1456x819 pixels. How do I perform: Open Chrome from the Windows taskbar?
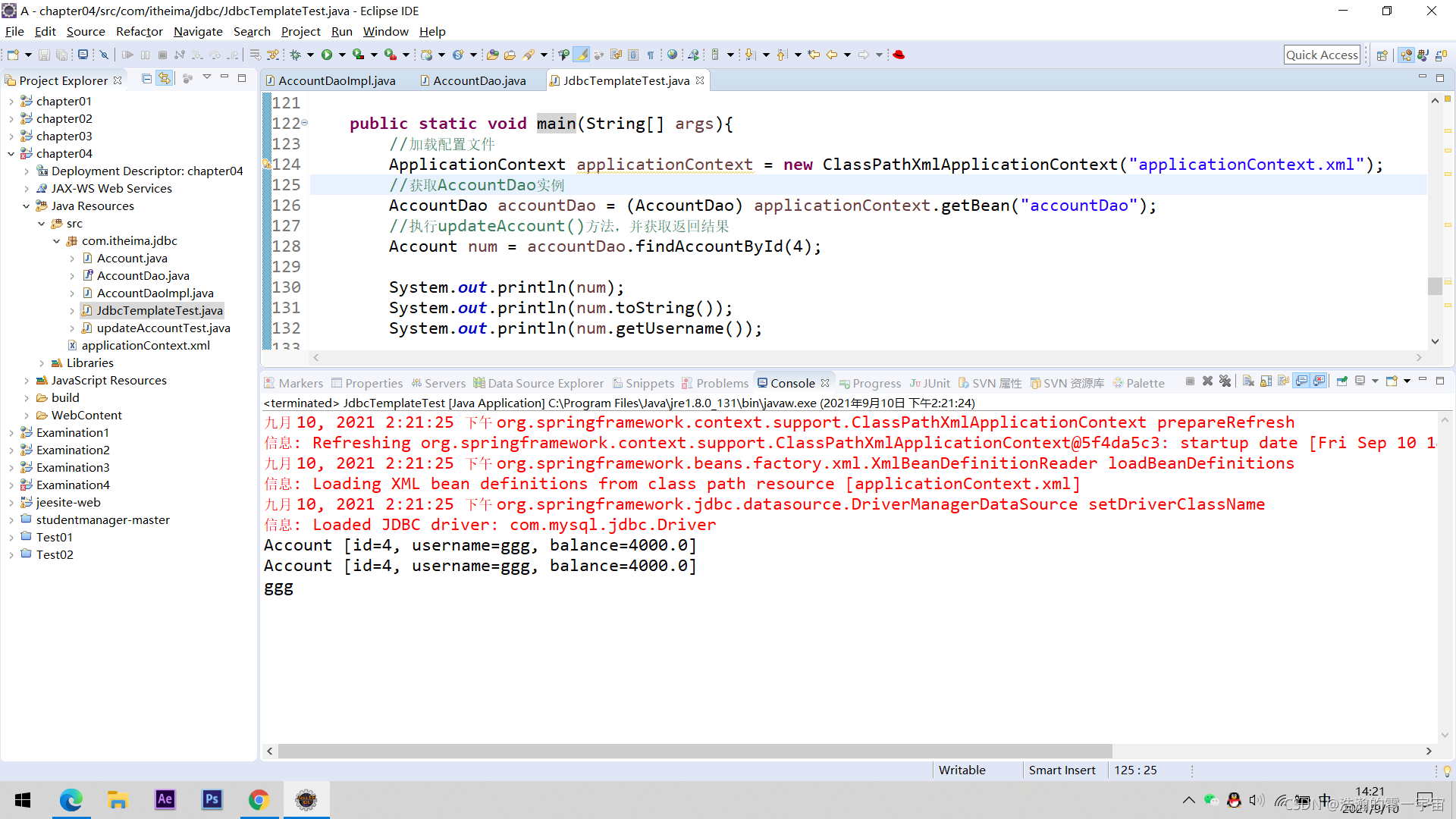[x=259, y=800]
